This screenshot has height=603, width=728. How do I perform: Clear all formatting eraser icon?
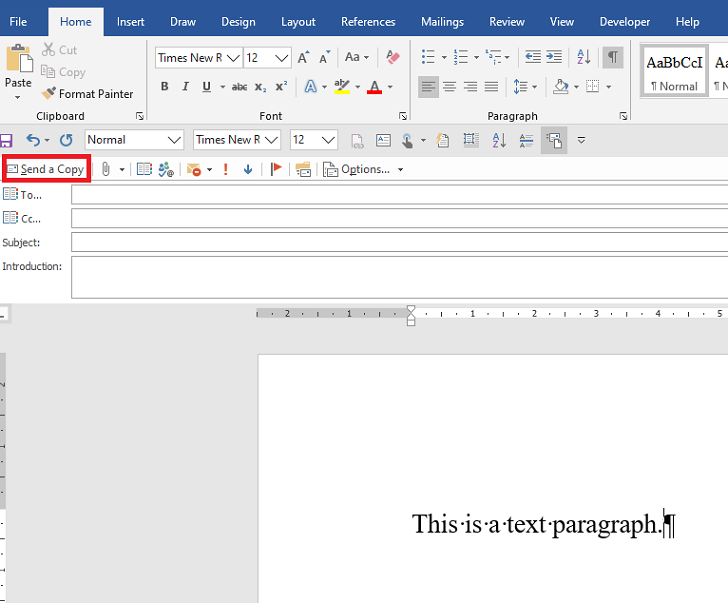(393, 58)
